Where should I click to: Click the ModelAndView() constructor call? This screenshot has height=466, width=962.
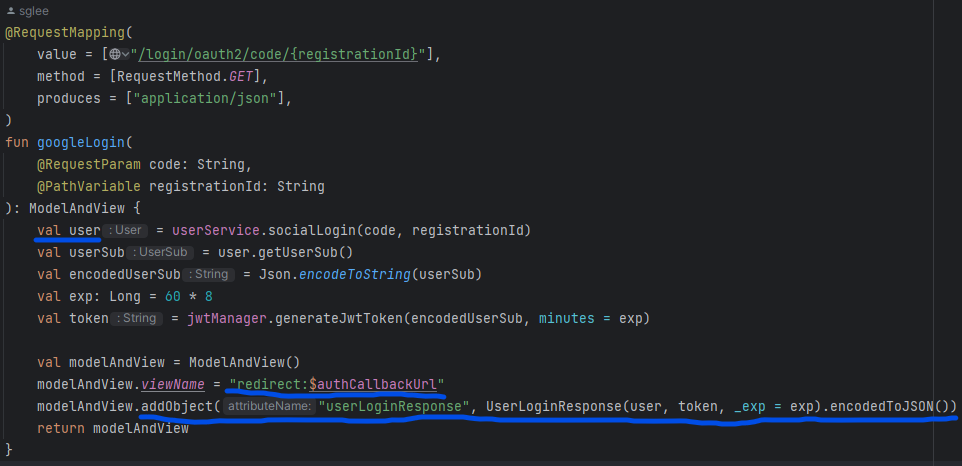244,362
